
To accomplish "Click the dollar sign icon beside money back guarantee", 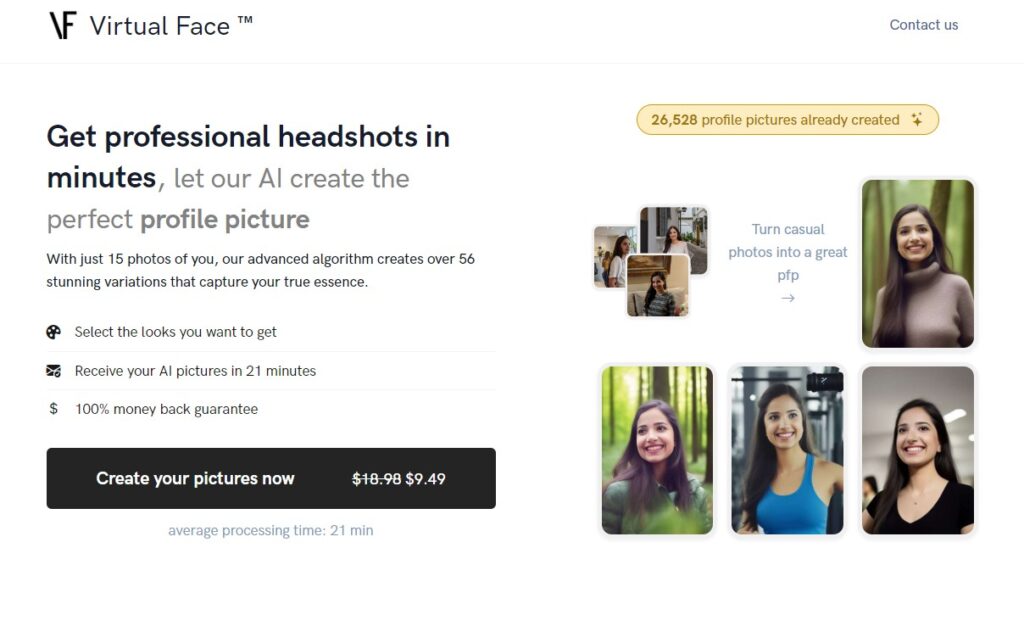I will coord(54,409).
